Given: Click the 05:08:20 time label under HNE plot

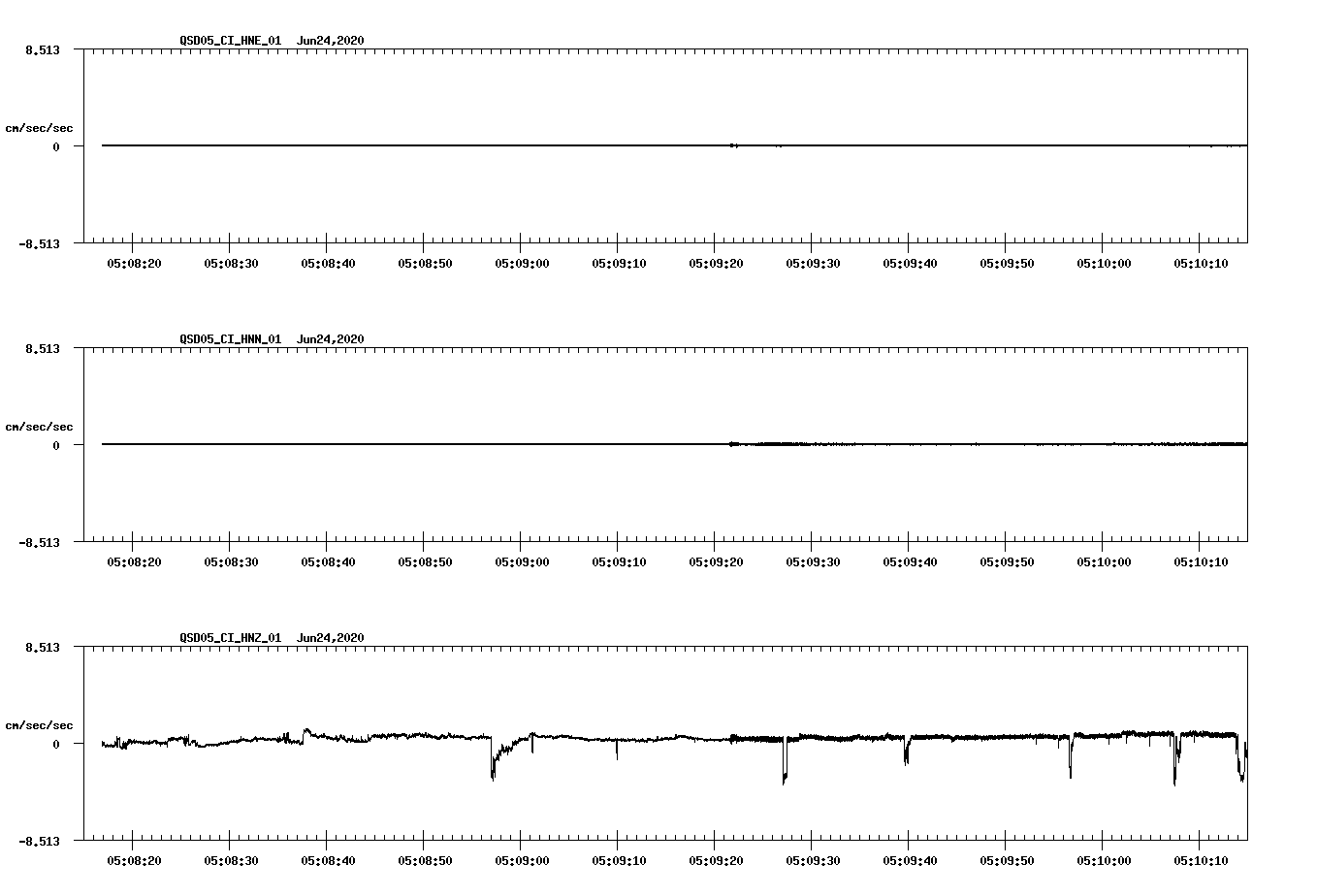Looking at the screenshot, I should pos(134,263).
